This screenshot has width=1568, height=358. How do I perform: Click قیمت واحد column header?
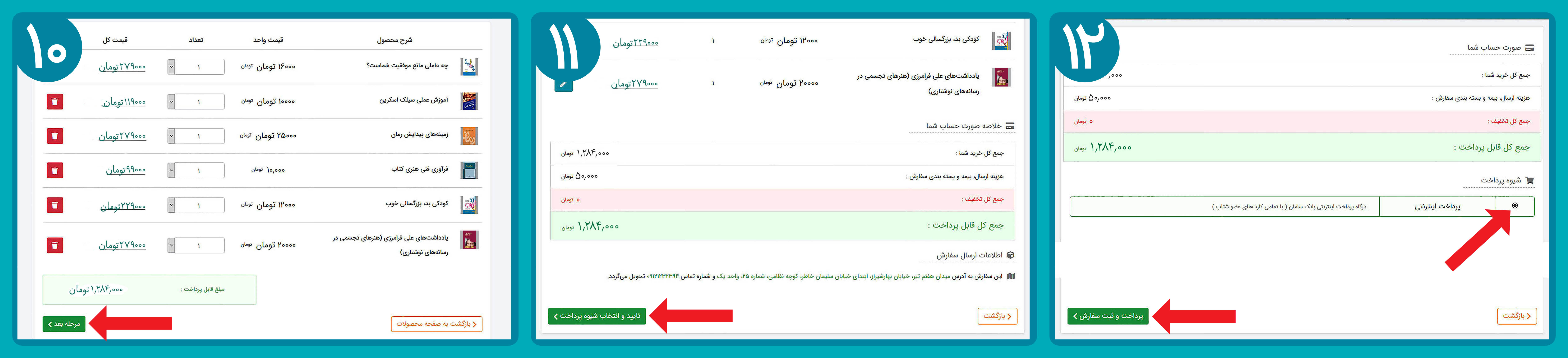(268, 40)
